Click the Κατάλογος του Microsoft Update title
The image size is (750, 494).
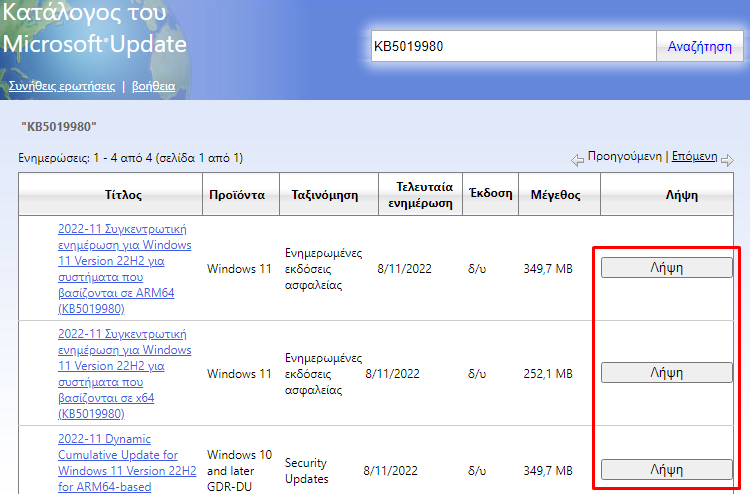pyautogui.click(x=94, y=28)
